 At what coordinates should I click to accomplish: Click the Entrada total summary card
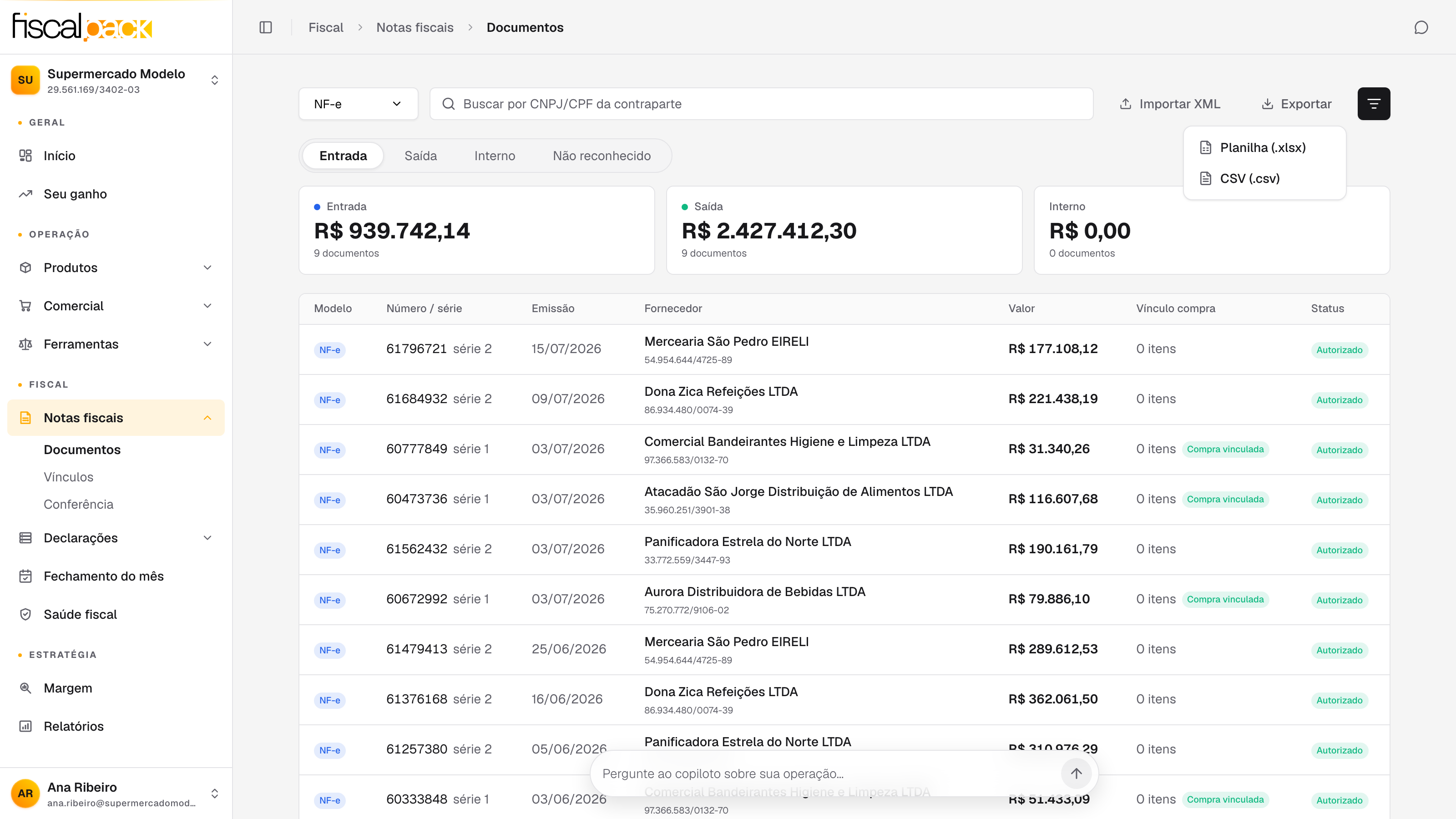click(x=476, y=230)
